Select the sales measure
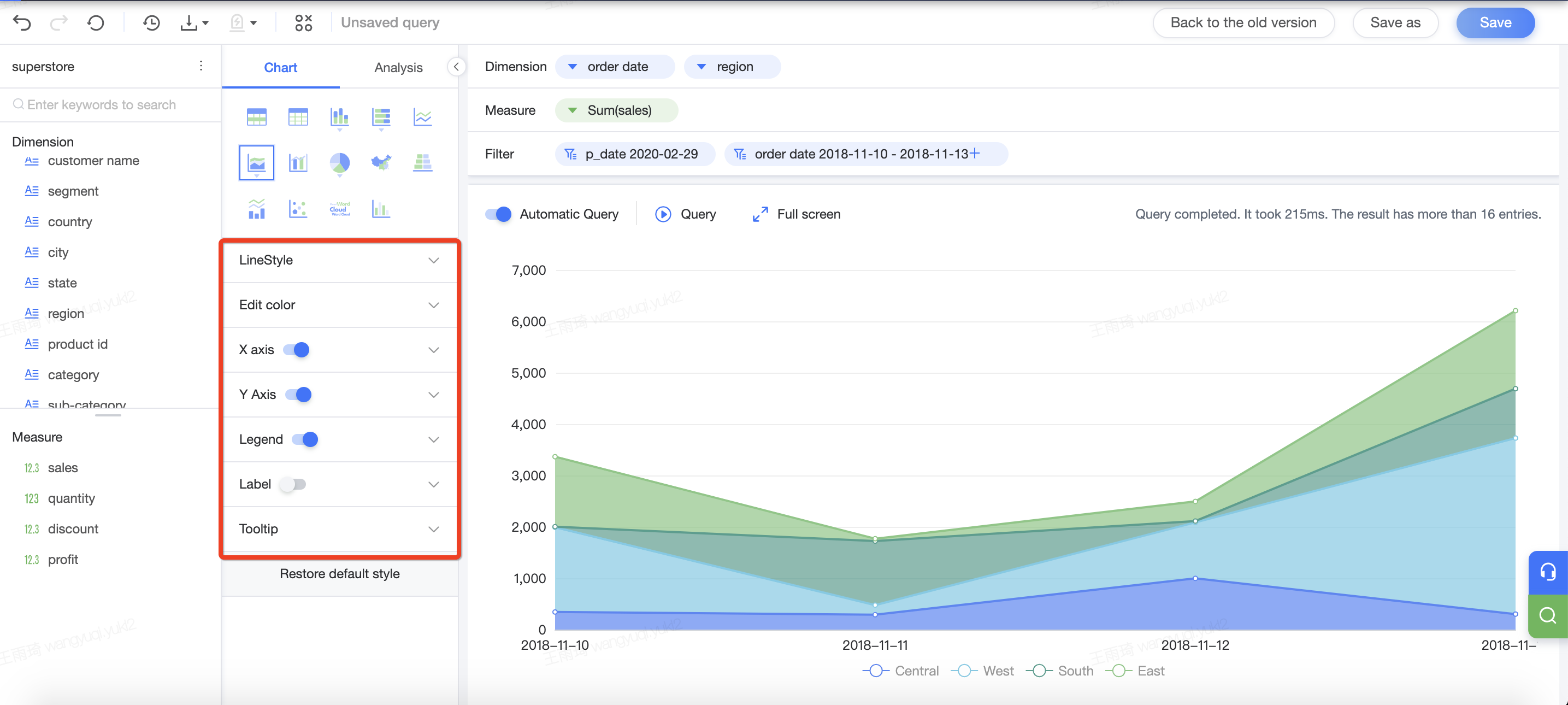 [63, 468]
